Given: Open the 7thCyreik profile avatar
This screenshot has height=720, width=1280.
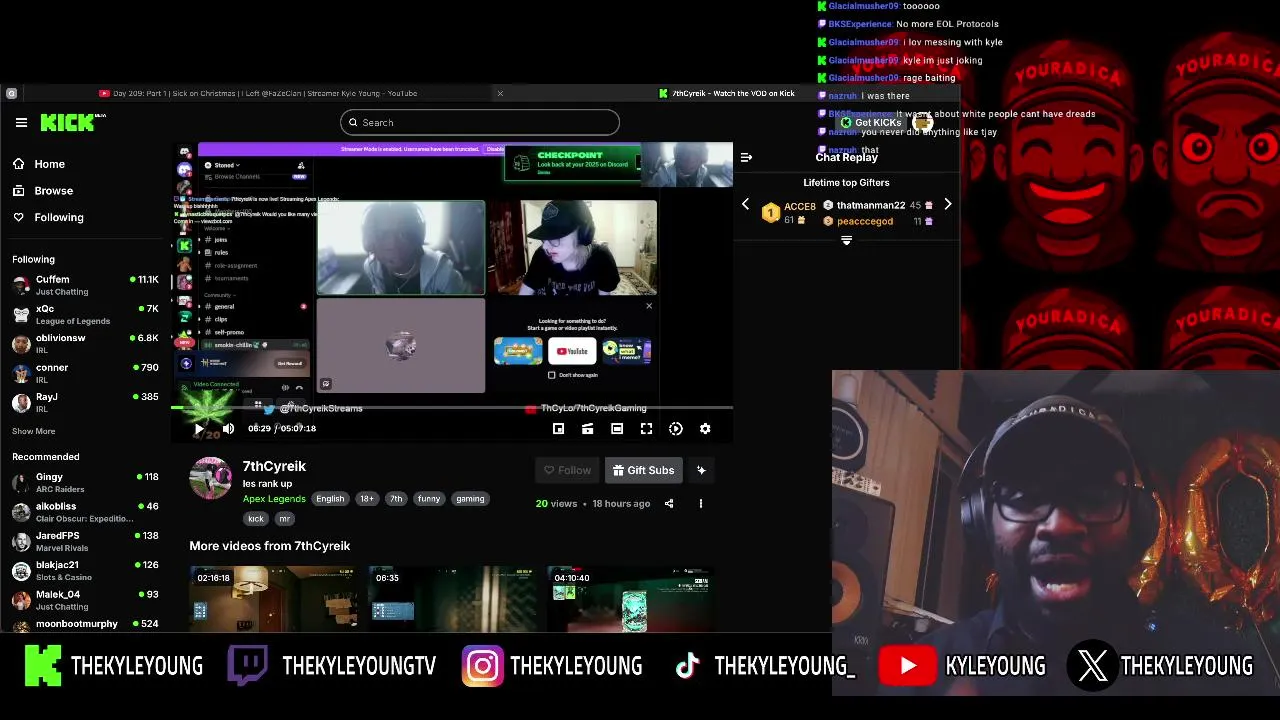Looking at the screenshot, I should point(211,478).
